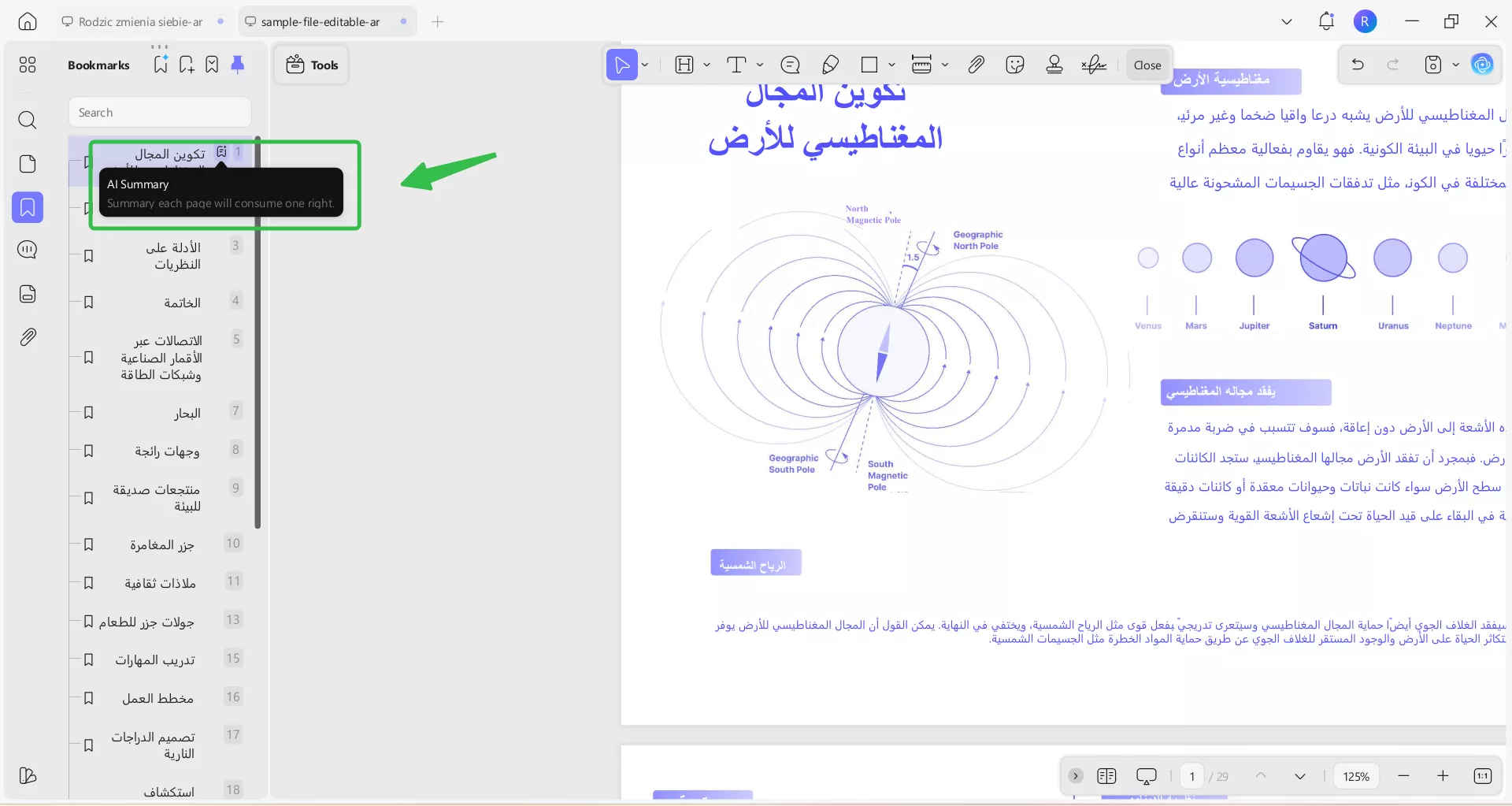Open the Shape tool dropdown
The image size is (1512, 806).
(x=891, y=65)
